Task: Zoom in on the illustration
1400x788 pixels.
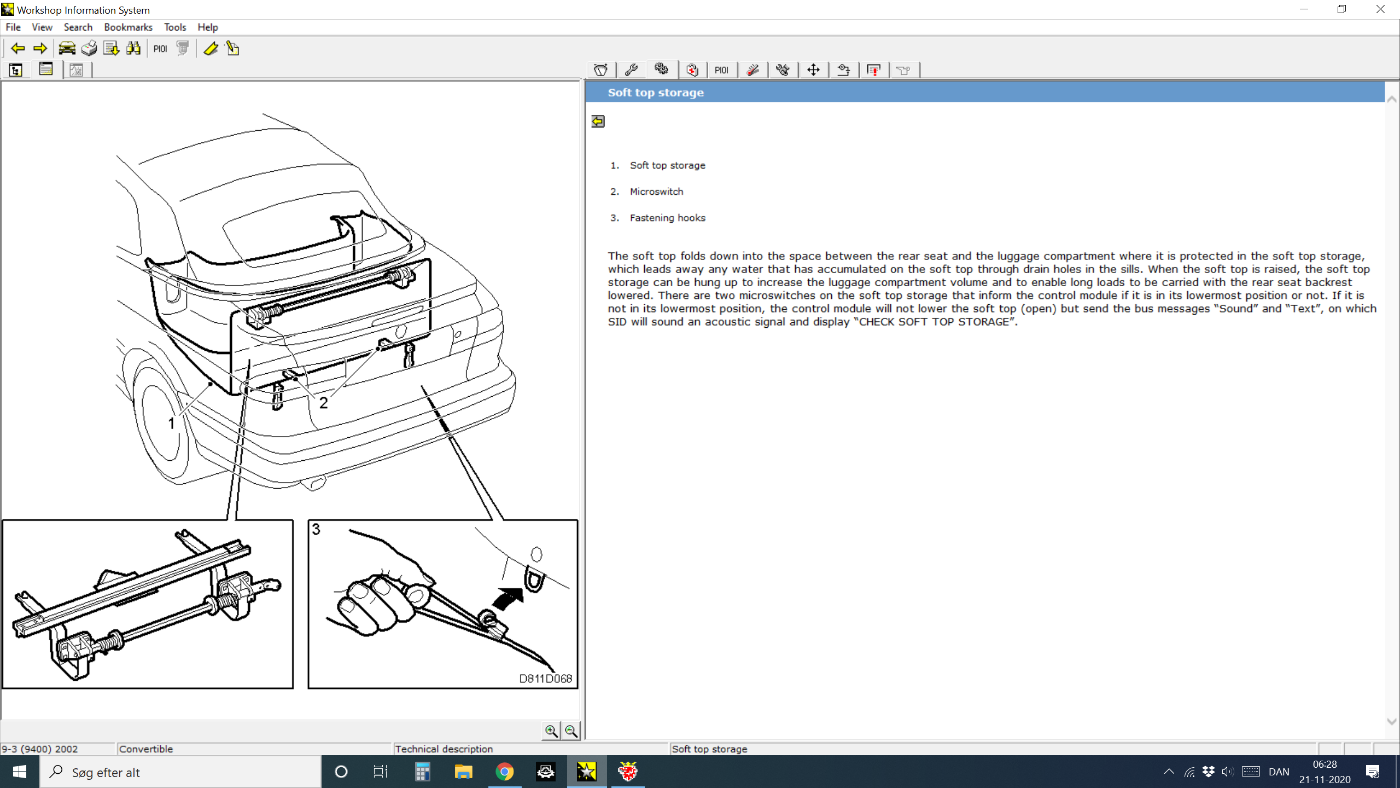Action: pyautogui.click(x=551, y=731)
